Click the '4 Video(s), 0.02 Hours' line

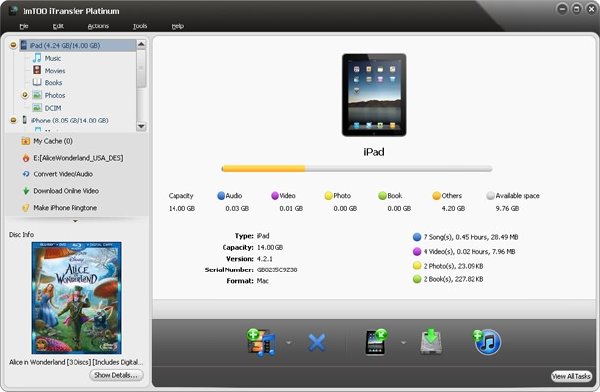pos(469,252)
